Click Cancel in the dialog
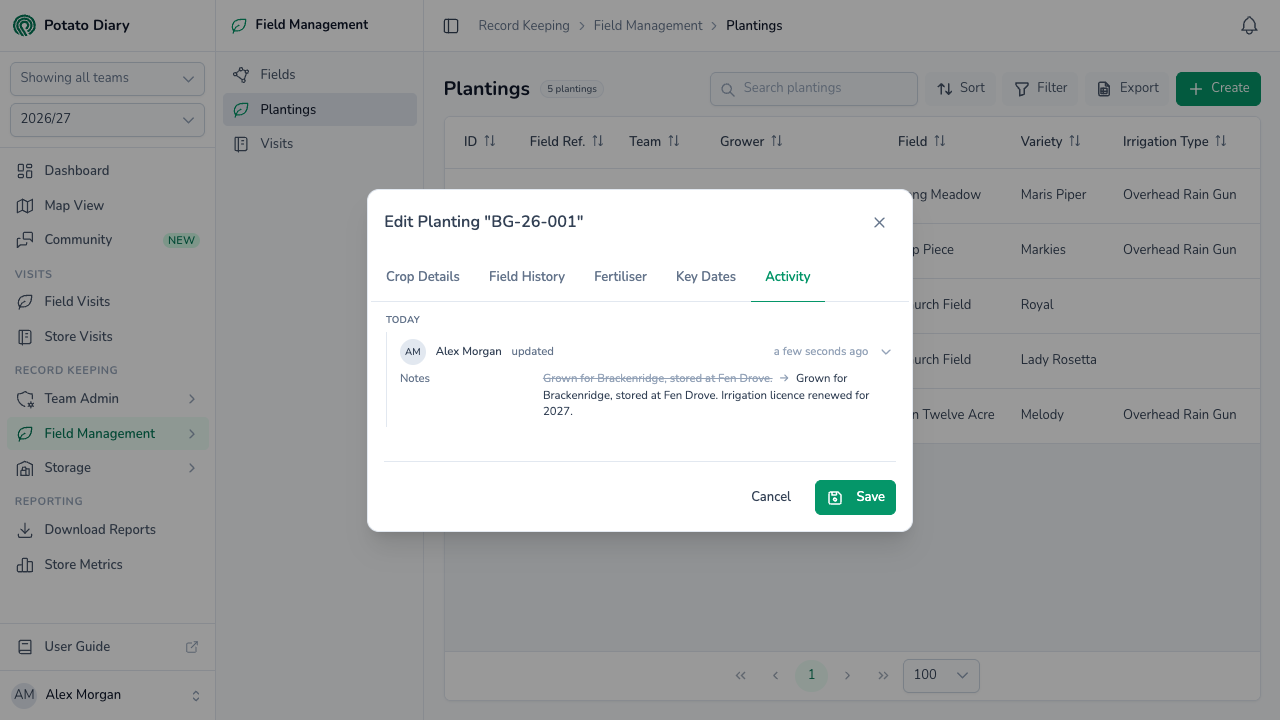This screenshot has width=1280, height=720. [x=771, y=497]
